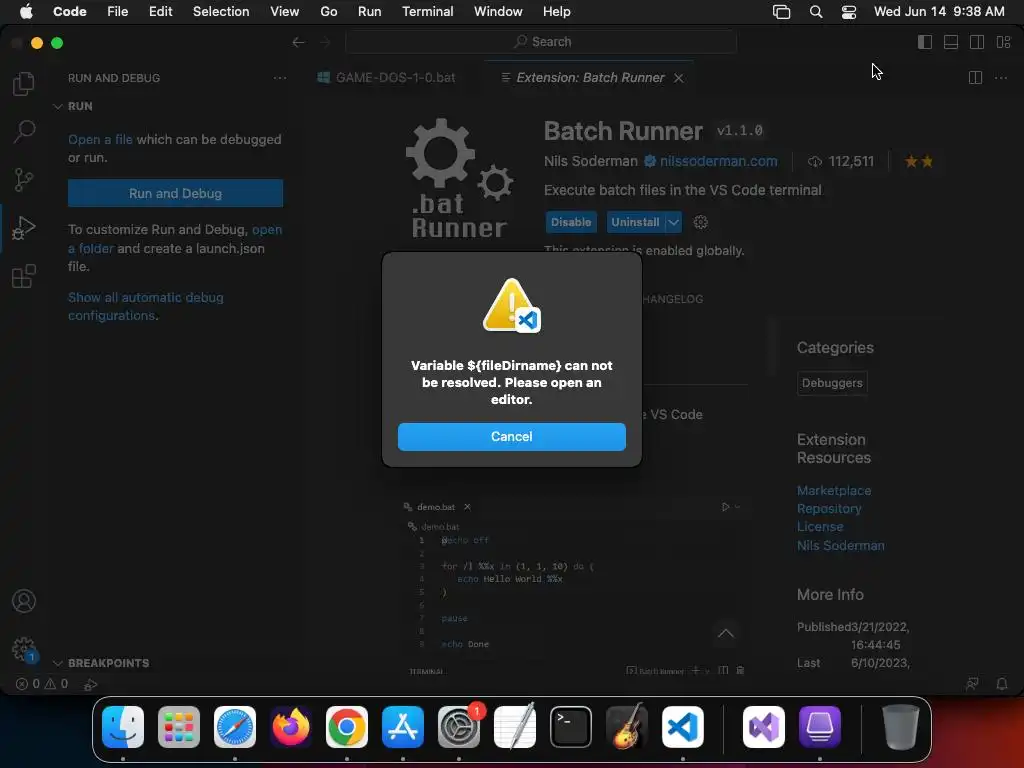Click the Disable extension button
This screenshot has height=768, width=1024.
coord(571,222)
